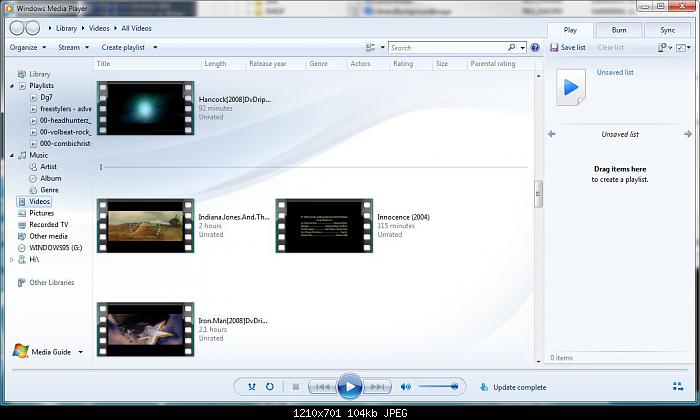Select Album under Music

click(x=50, y=178)
